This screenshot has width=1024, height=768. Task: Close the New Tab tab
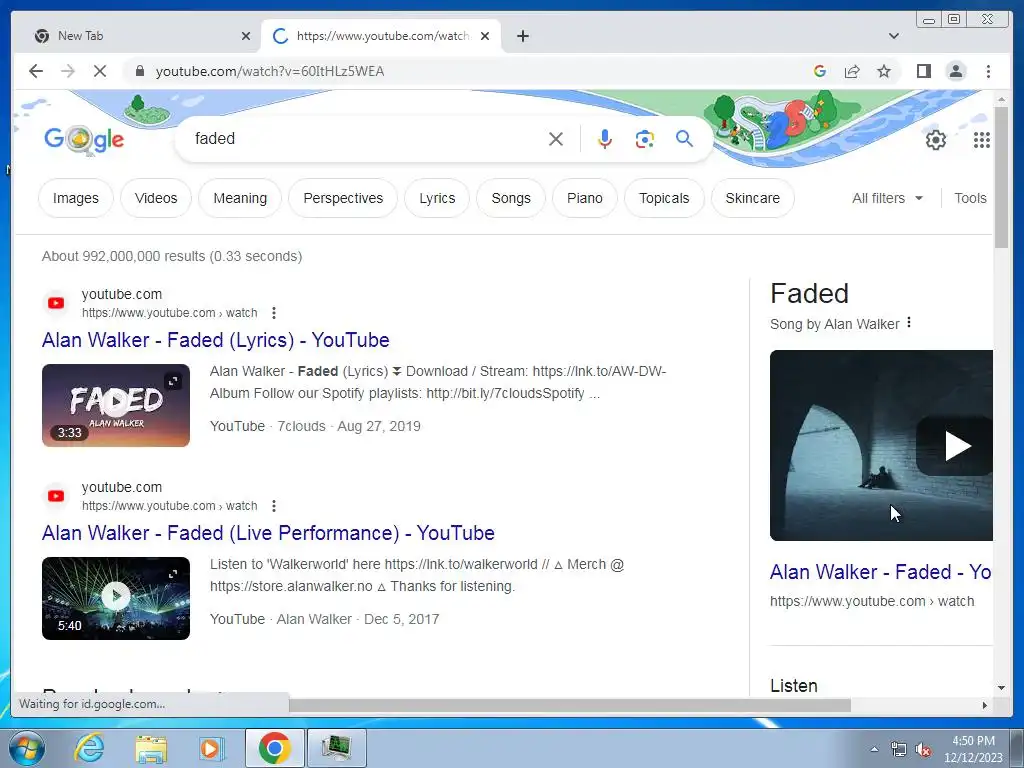coord(246,36)
